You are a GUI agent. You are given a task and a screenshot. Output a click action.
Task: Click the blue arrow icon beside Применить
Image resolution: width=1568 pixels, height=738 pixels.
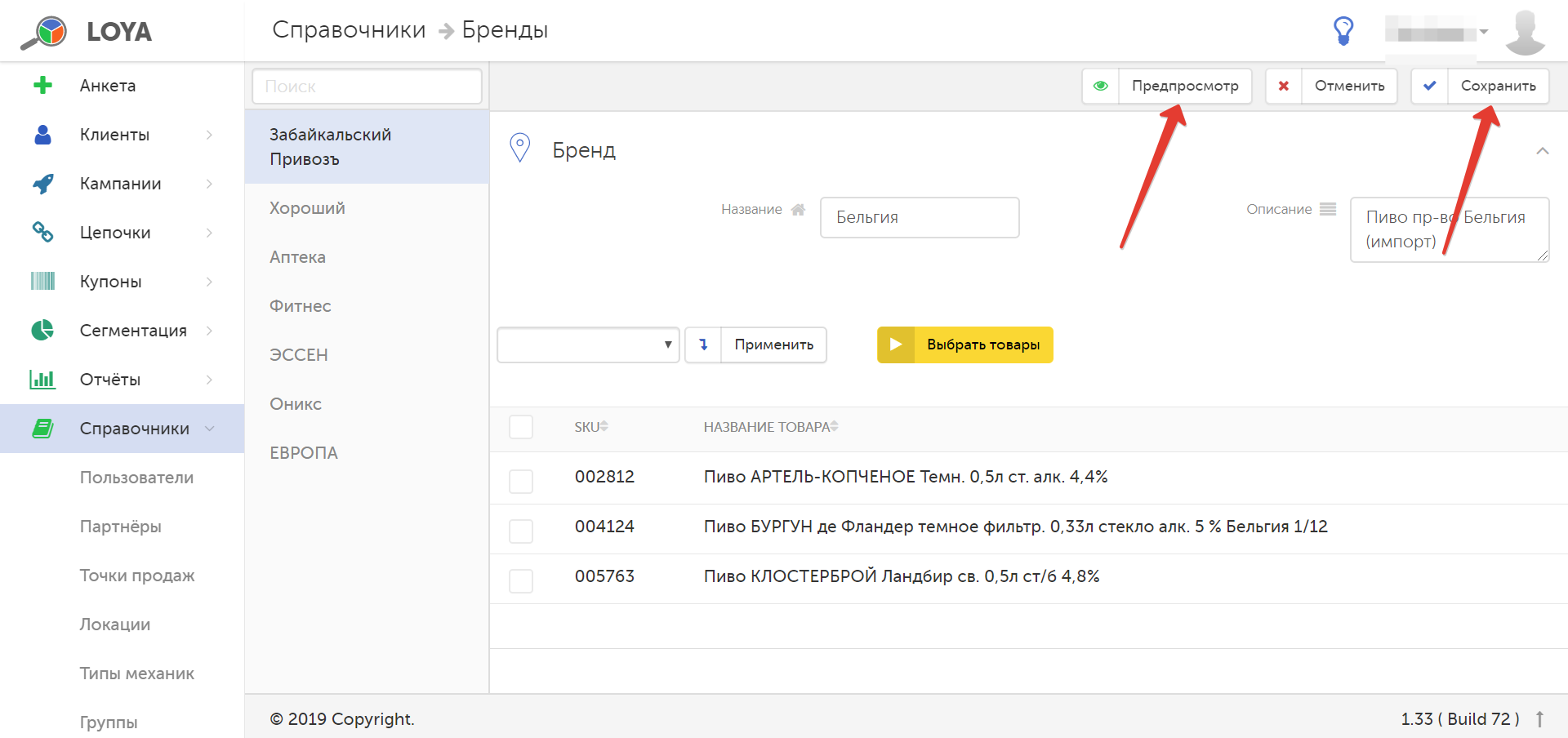703,345
